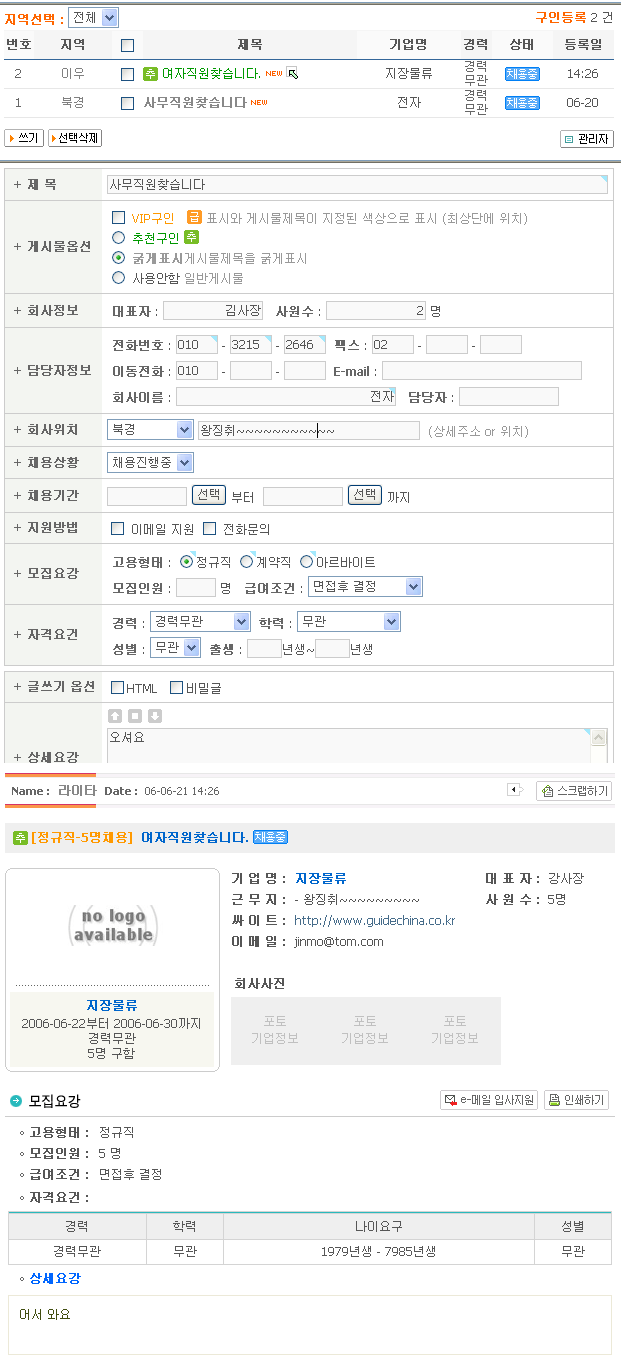Viewport: 621px width, 1361px height.
Task: Click the 인쇄하기 print button
Action: [577, 1100]
